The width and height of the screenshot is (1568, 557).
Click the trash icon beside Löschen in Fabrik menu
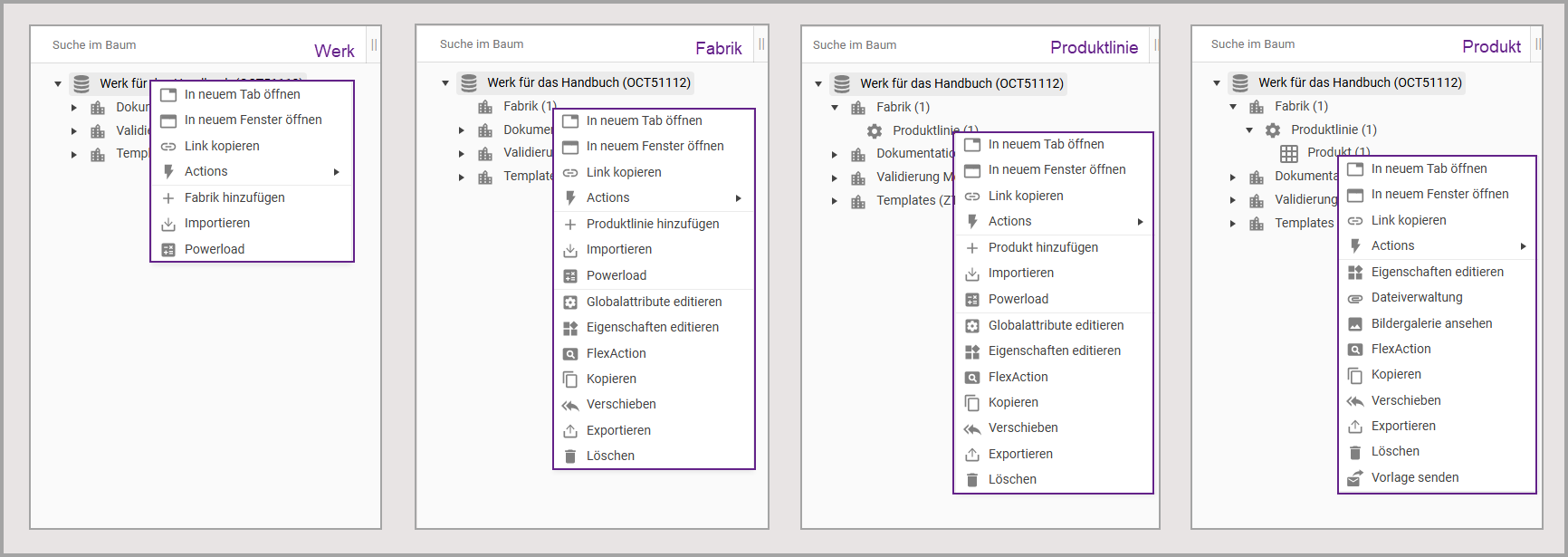pyautogui.click(x=570, y=456)
